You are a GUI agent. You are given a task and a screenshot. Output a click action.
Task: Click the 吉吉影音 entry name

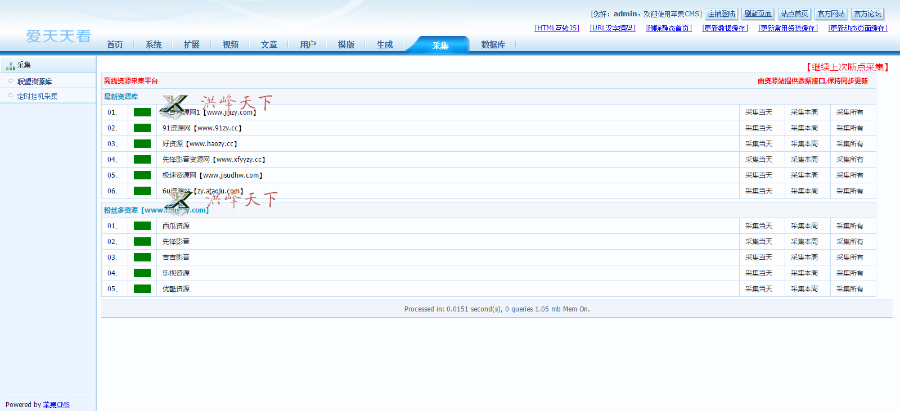click(x=176, y=257)
